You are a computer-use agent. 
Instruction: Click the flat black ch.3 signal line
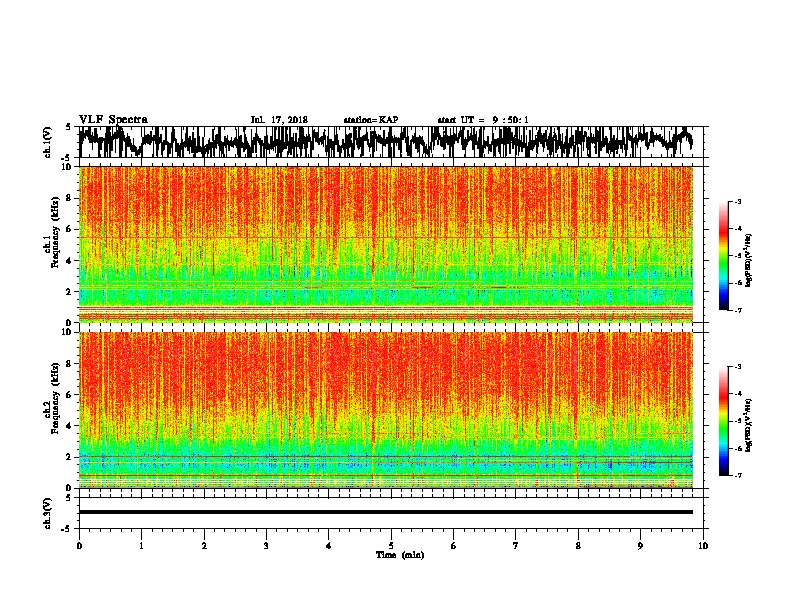pyautogui.click(x=385, y=512)
